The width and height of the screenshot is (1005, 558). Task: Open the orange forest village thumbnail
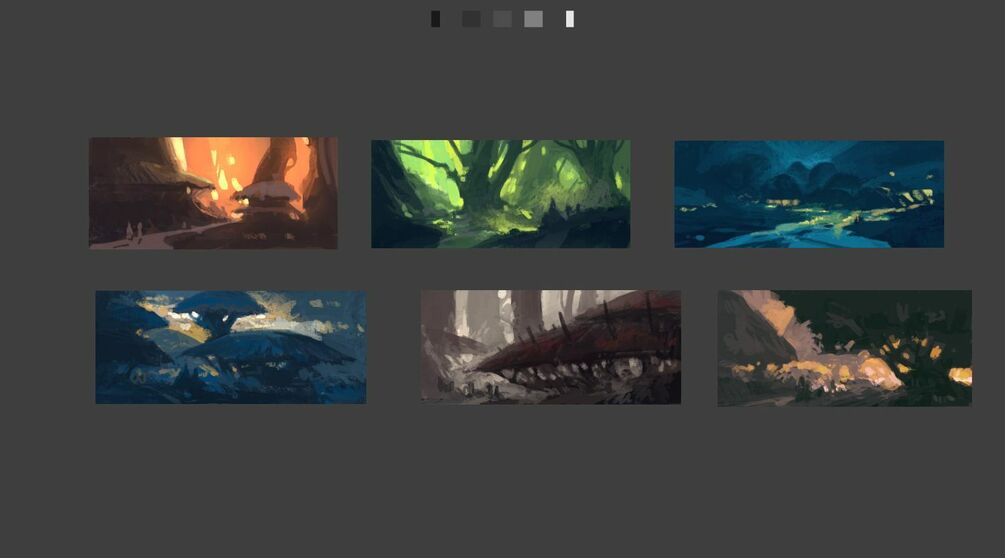[x=213, y=193]
